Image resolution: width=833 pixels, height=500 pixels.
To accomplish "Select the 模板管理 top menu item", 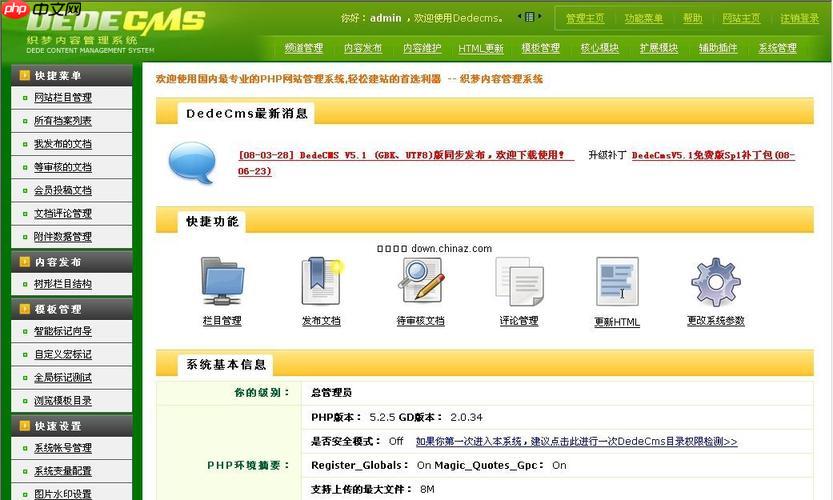I will [x=541, y=48].
